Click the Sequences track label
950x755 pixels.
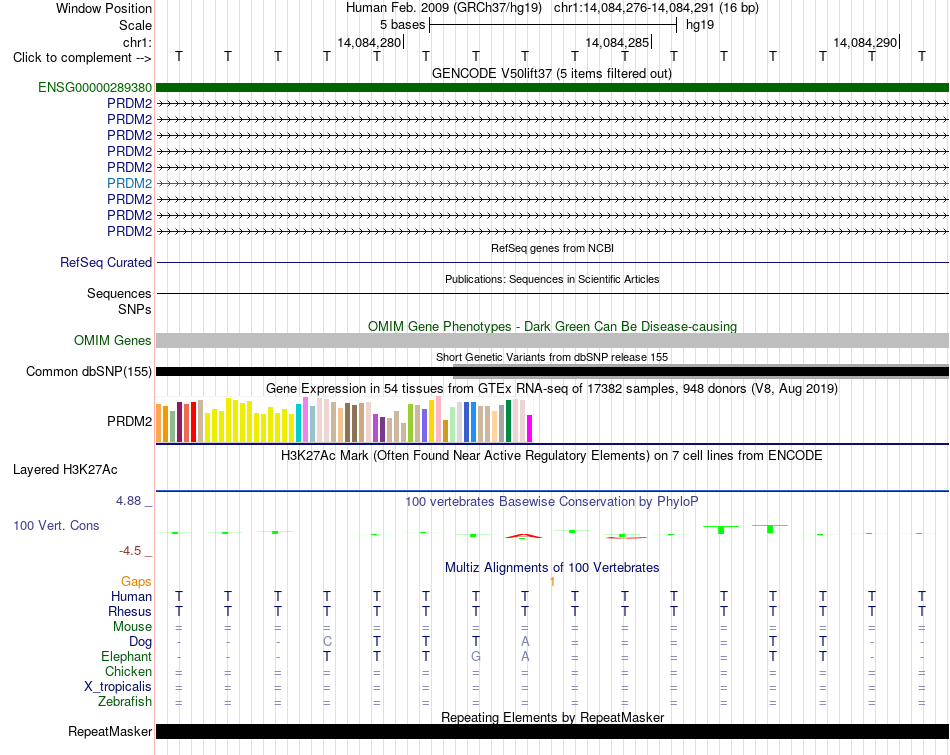point(119,293)
